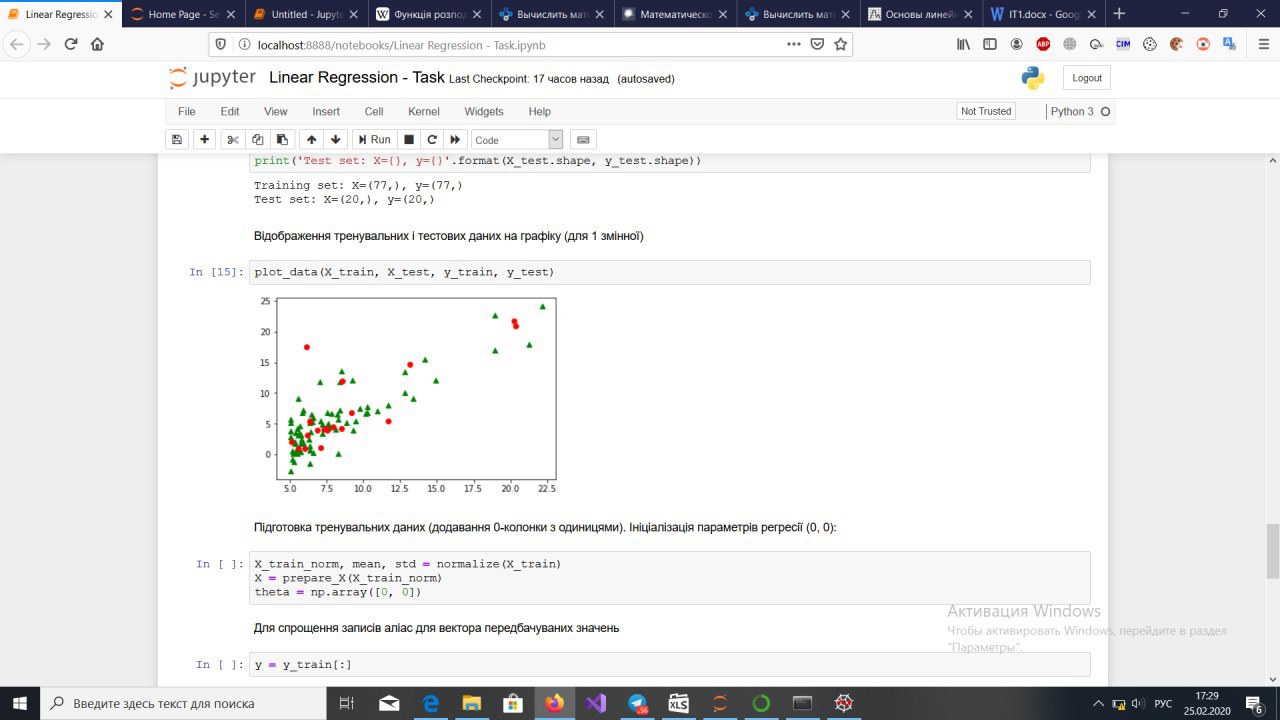Open the command palette keyboard icon
Viewport: 1280px width, 720px height.
click(x=584, y=140)
